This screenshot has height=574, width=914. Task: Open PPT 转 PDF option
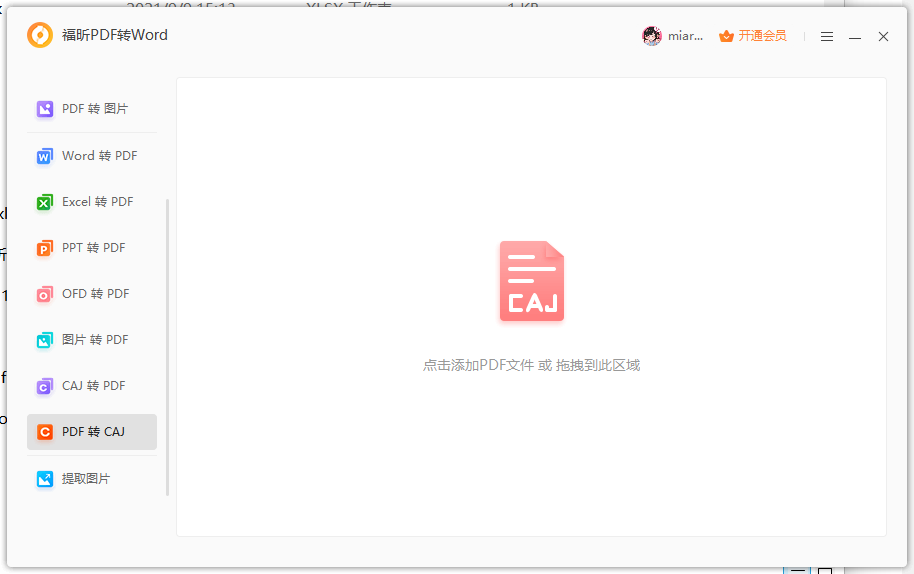click(92, 248)
